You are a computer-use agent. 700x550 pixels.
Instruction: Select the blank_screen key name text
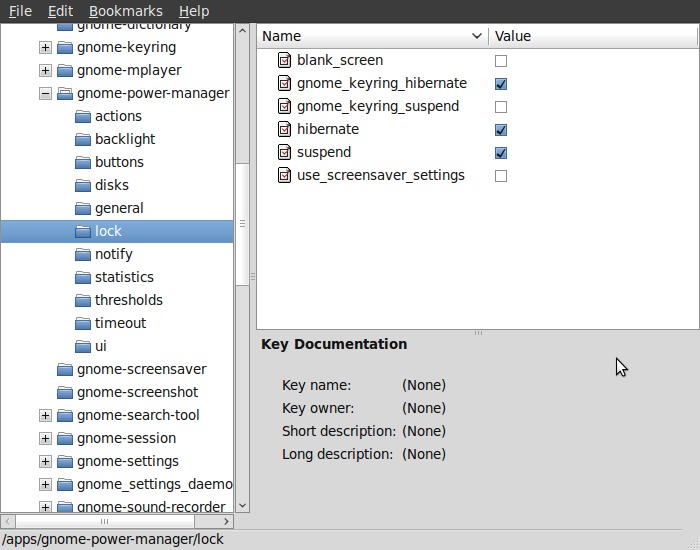(x=340, y=60)
